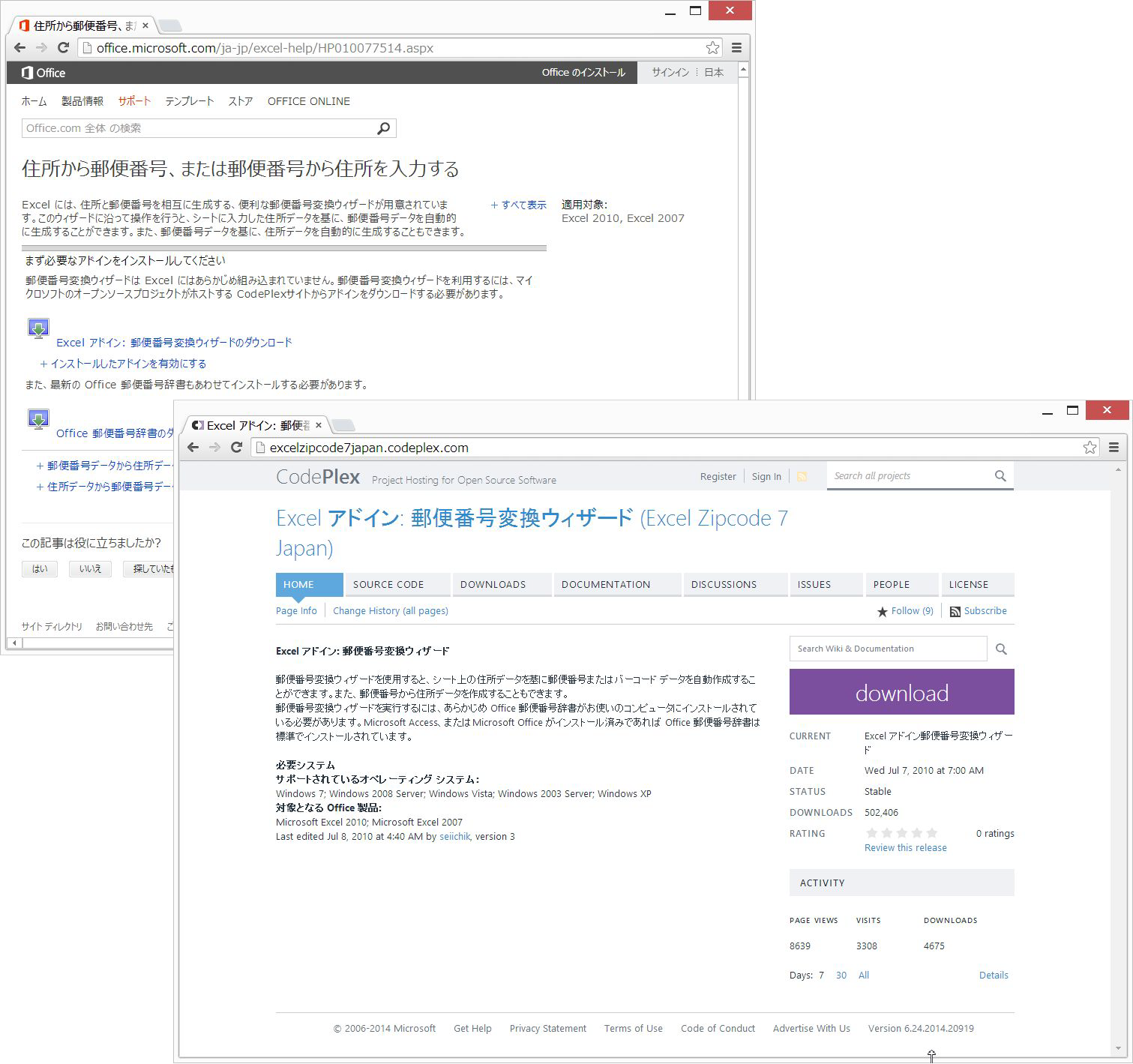Click search icon in CodePlex project search
This screenshot has height=1064, width=1133.
[1000, 476]
